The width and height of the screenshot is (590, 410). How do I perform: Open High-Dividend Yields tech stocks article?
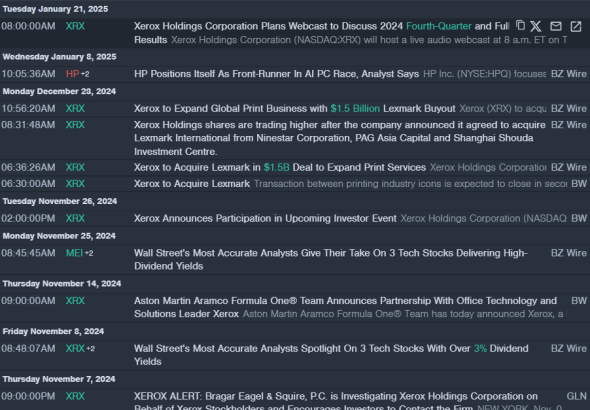pos(331,259)
